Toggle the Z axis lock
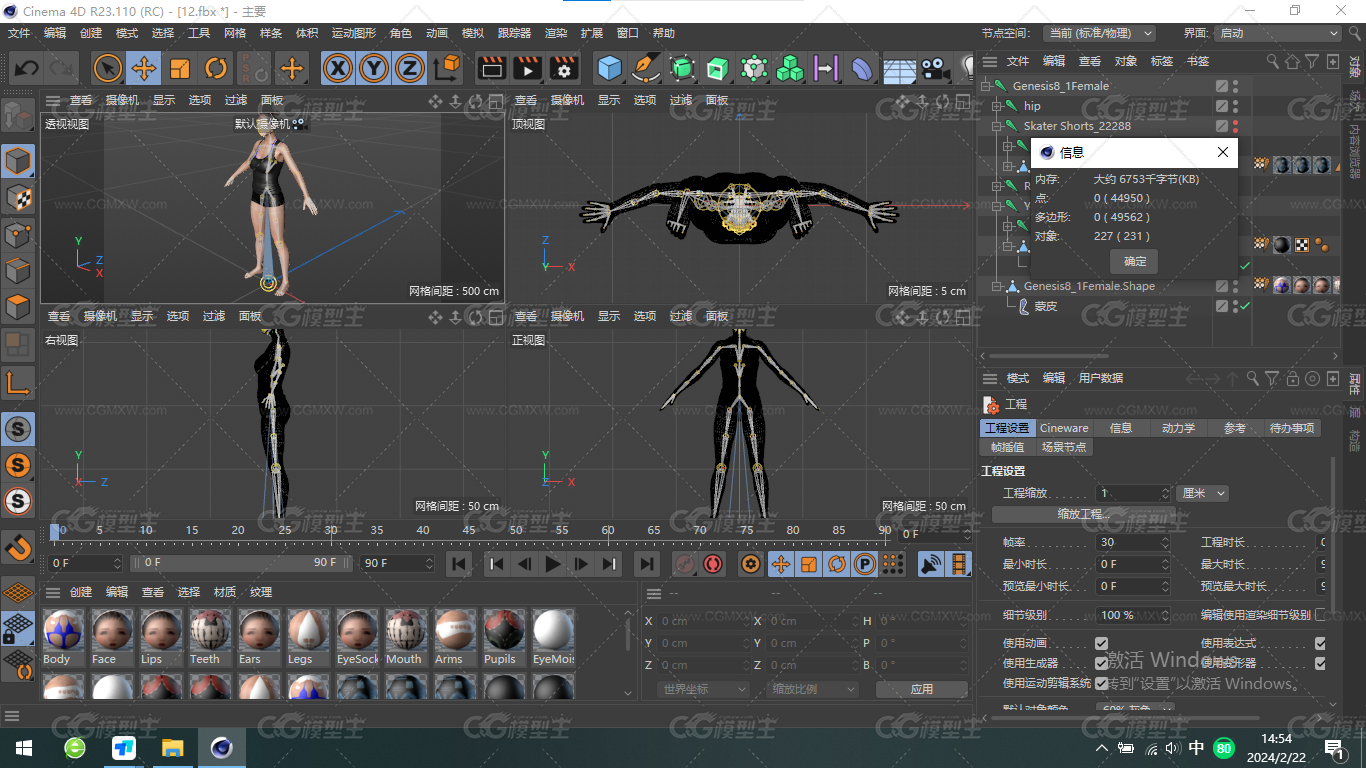This screenshot has width=1366, height=768. 410,68
